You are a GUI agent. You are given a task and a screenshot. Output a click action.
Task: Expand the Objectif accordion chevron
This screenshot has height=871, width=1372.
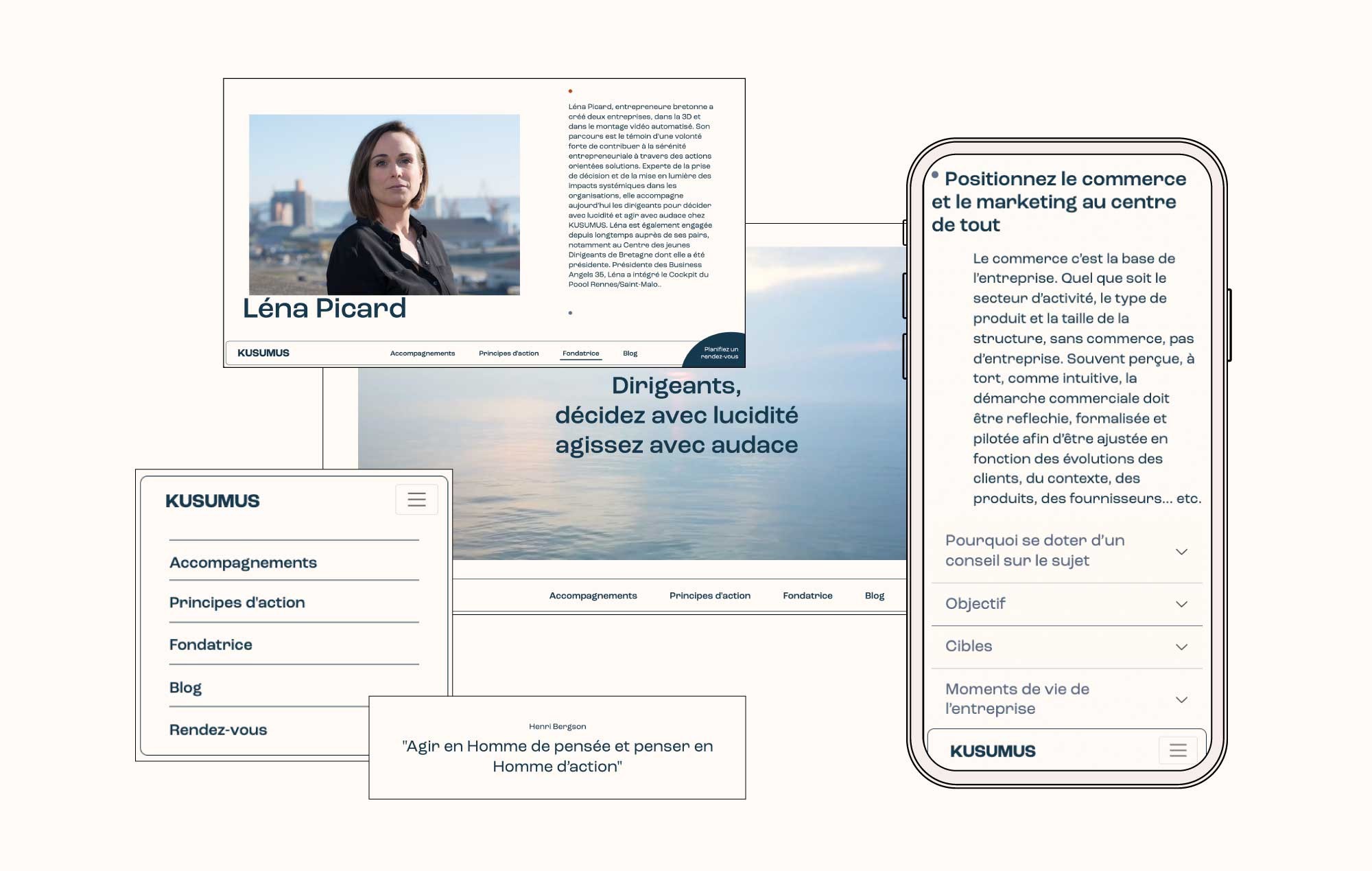1181,604
